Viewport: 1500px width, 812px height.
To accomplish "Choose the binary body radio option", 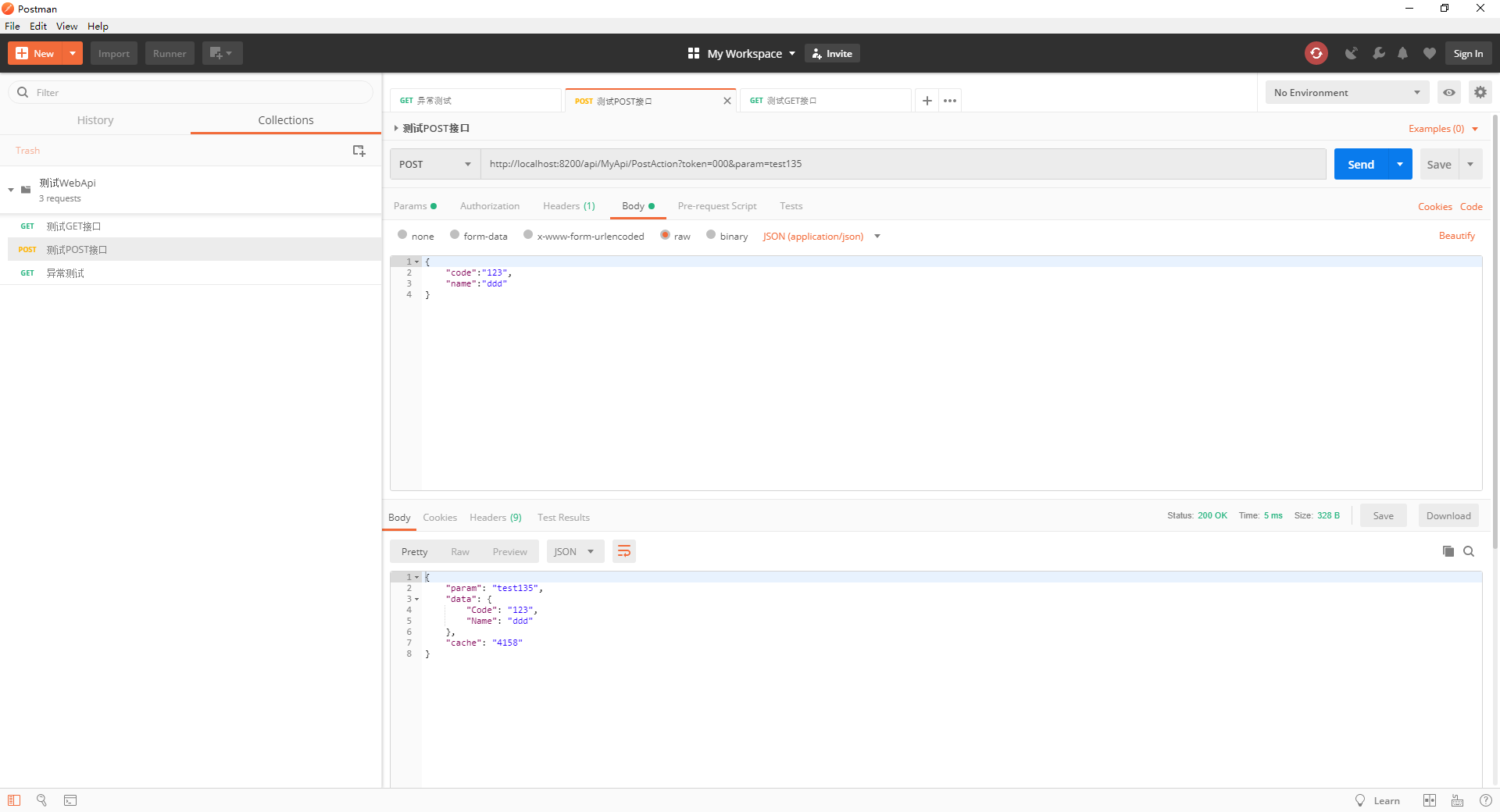I will coord(711,235).
